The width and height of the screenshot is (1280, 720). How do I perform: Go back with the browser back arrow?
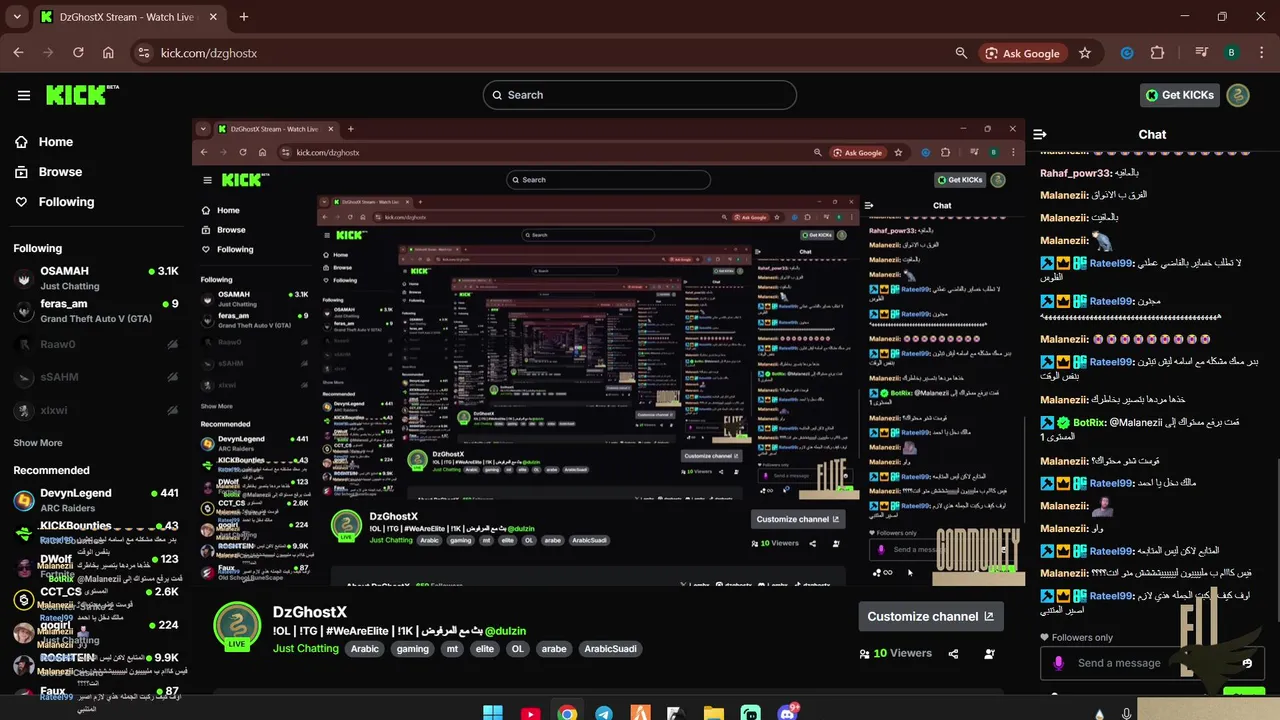click(18, 53)
